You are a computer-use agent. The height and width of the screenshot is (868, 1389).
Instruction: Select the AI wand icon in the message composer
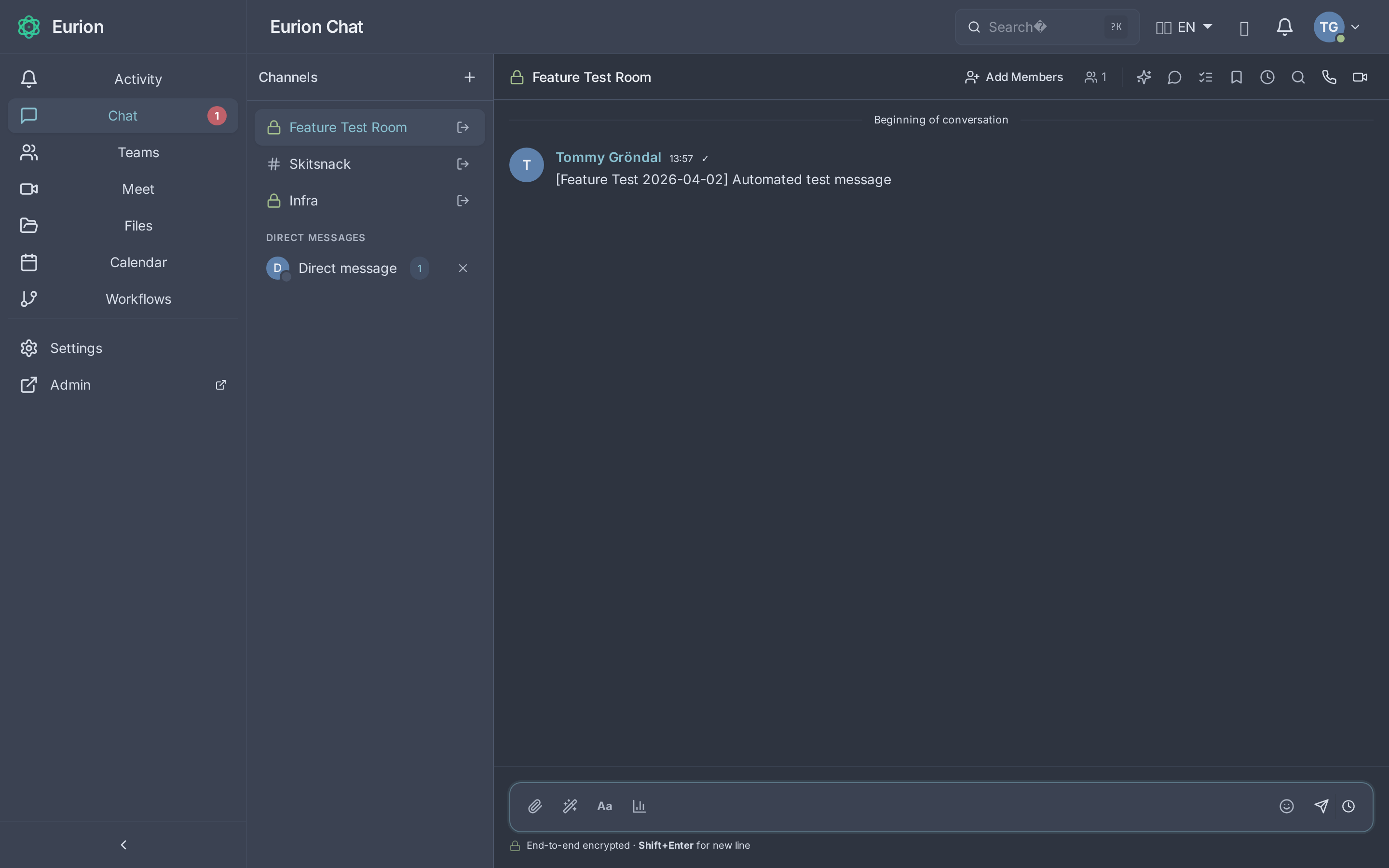click(x=570, y=806)
